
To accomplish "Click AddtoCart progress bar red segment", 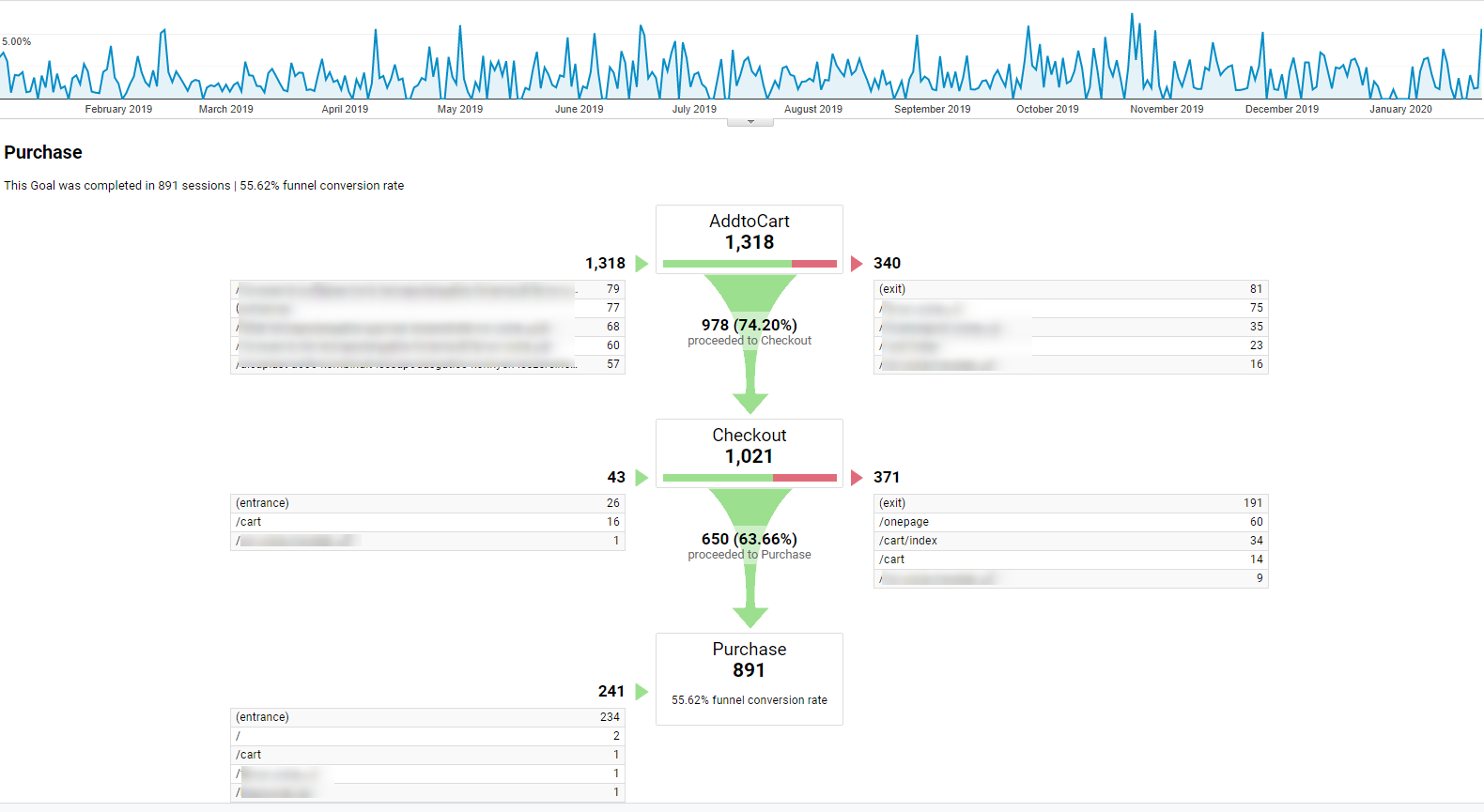I will point(813,264).
